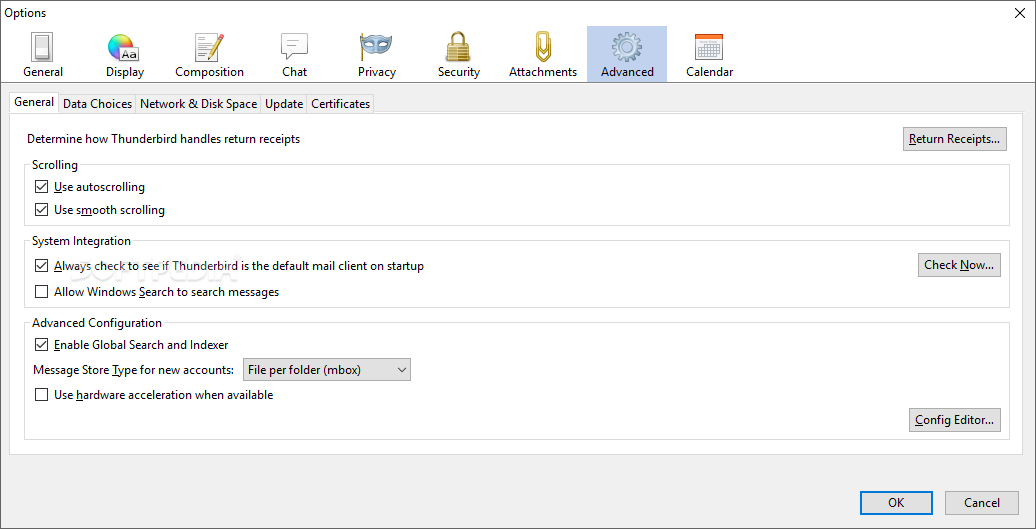Open the Return Receipts dialog

[955, 139]
